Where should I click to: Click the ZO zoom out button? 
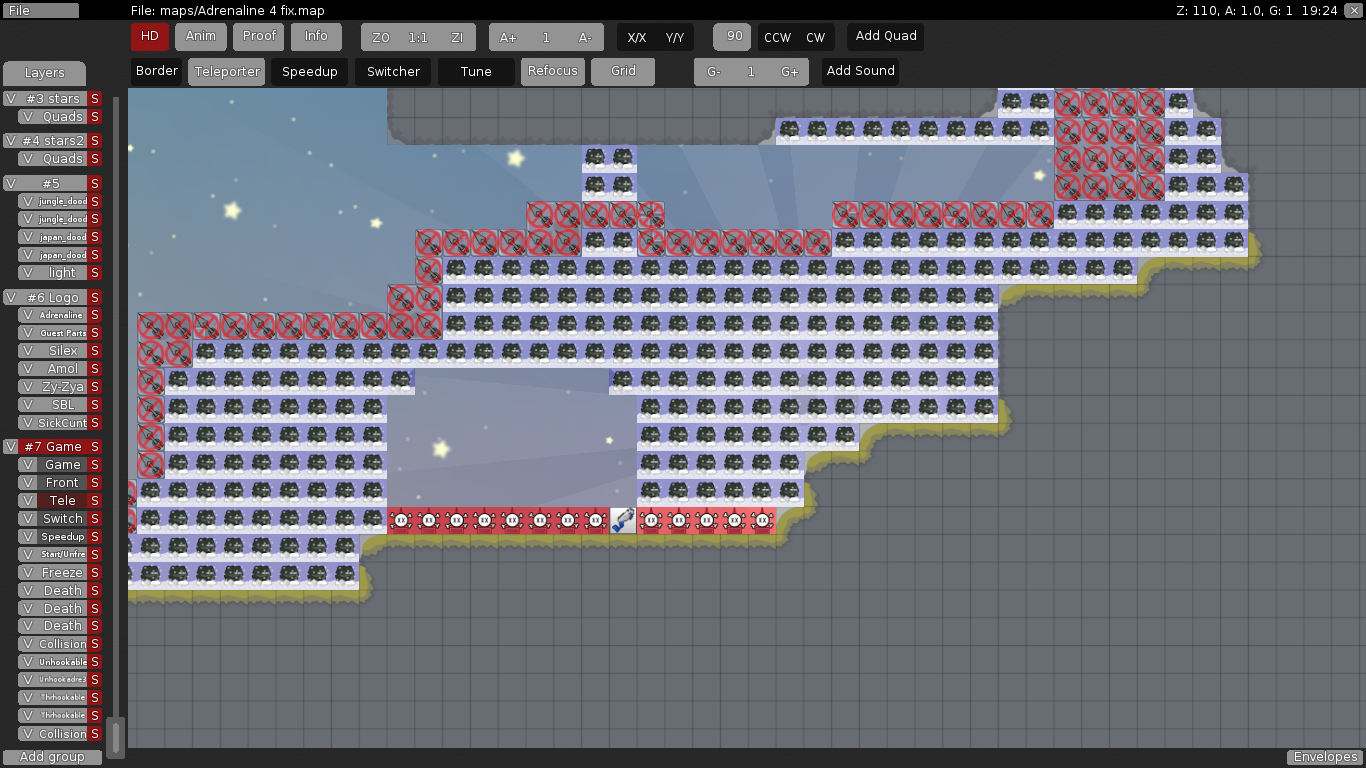[x=381, y=37]
